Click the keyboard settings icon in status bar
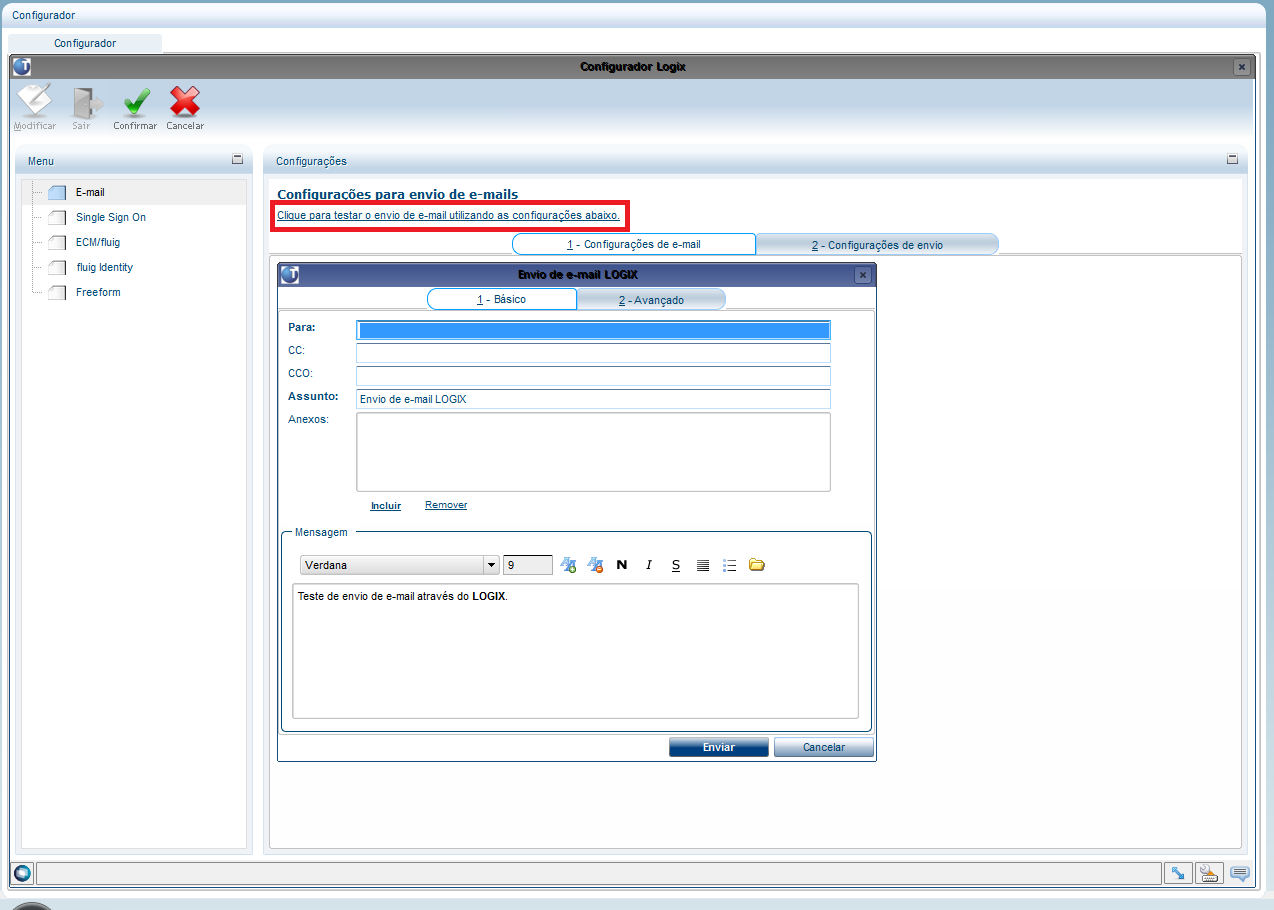Viewport: 1274px width, 910px height. (x=1209, y=873)
